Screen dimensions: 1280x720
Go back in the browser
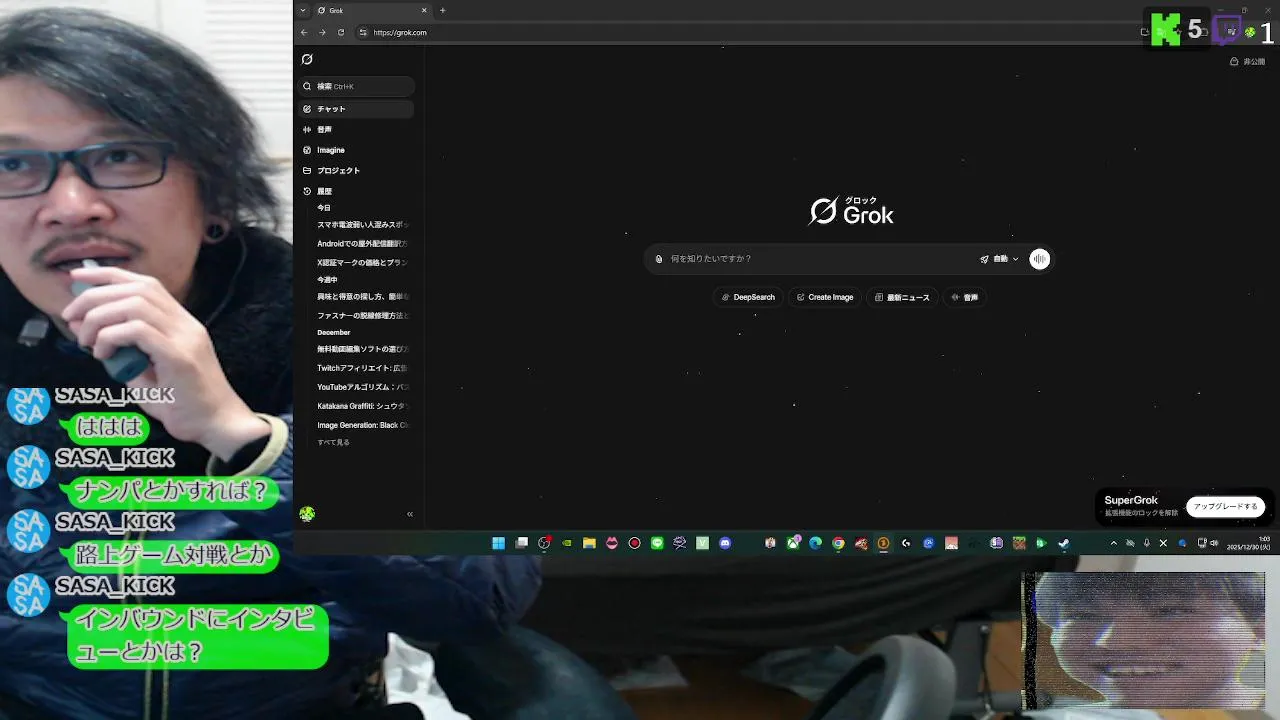[x=304, y=32]
